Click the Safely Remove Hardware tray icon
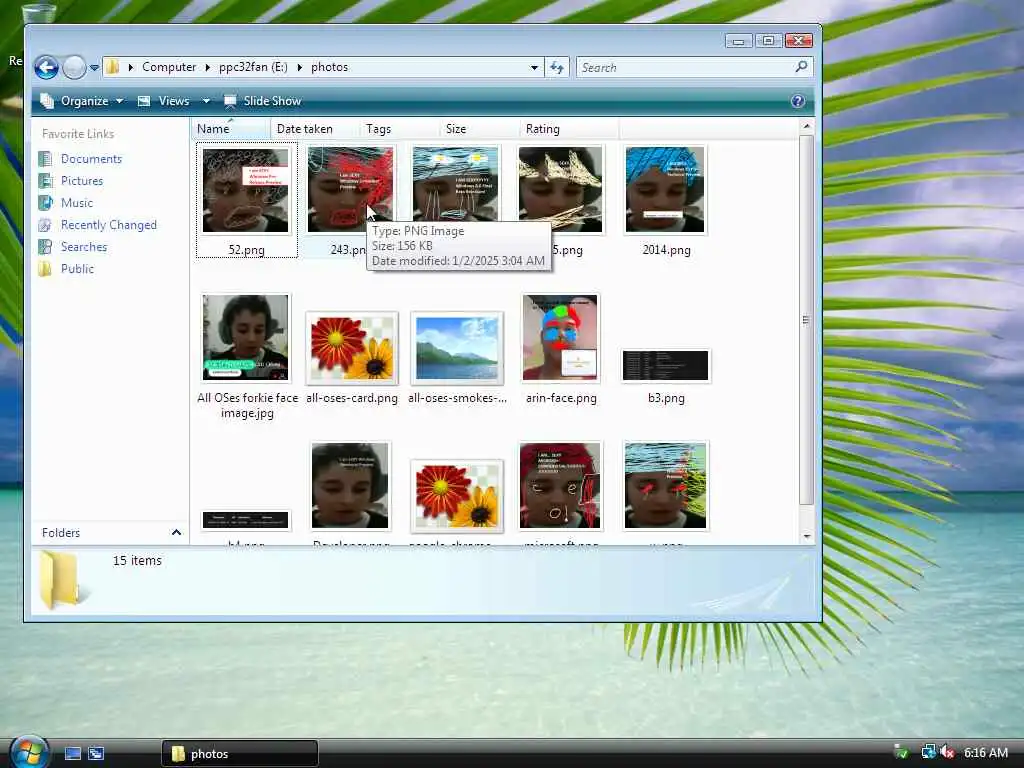This screenshot has width=1024, height=768. click(901, 752)
